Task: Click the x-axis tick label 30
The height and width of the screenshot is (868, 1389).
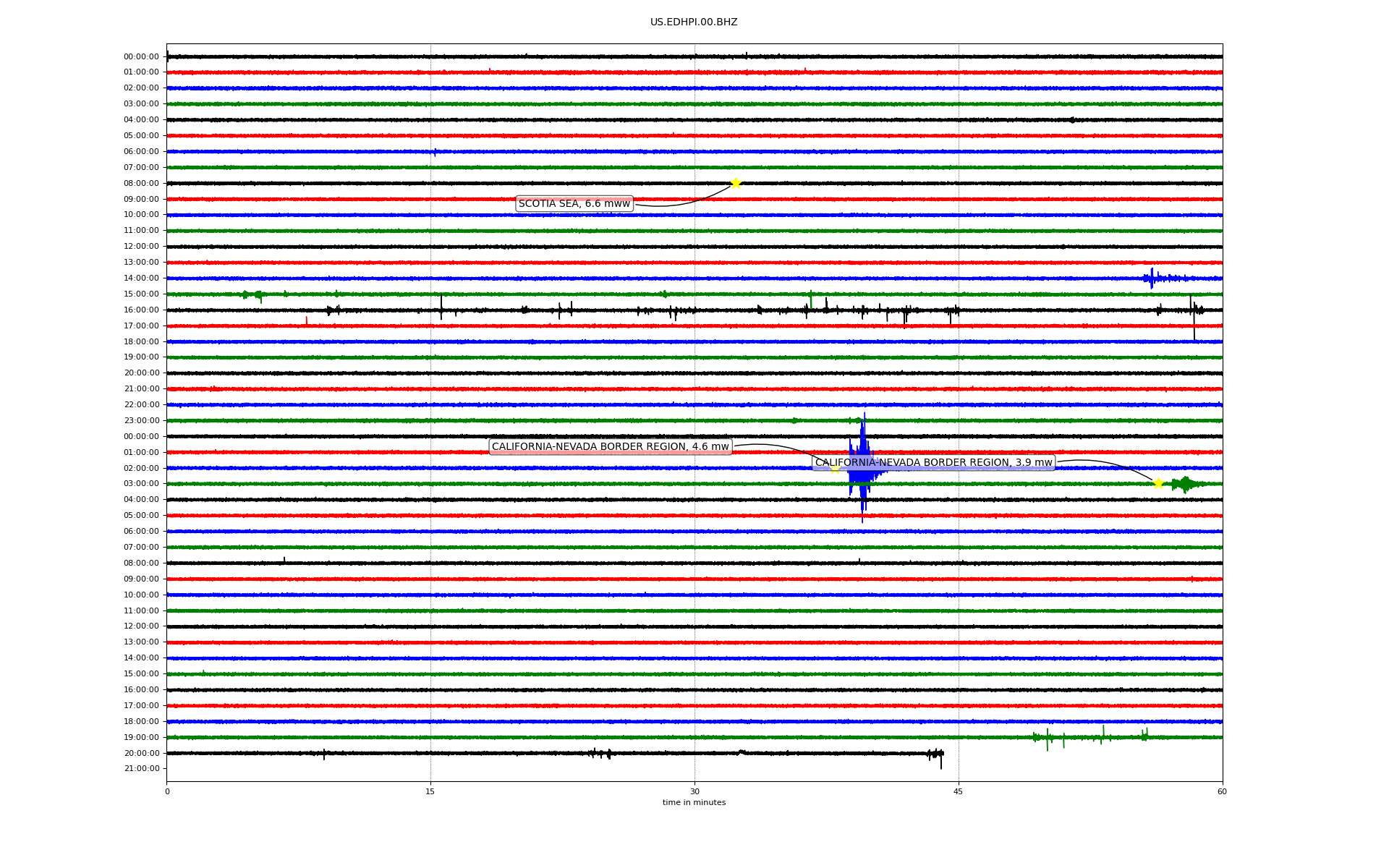Action: coord(694,792)
